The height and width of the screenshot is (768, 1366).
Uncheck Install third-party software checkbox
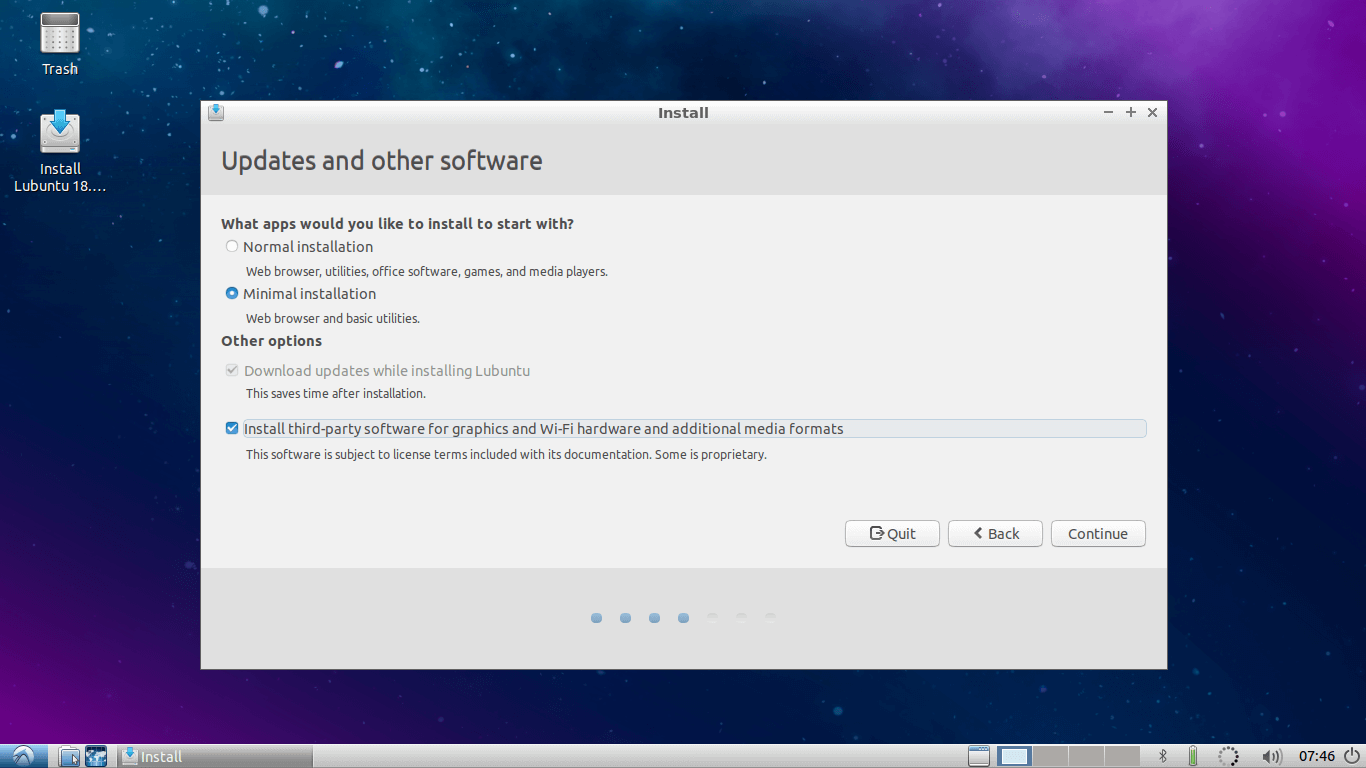pyautogui.click(x=232, y=429)
